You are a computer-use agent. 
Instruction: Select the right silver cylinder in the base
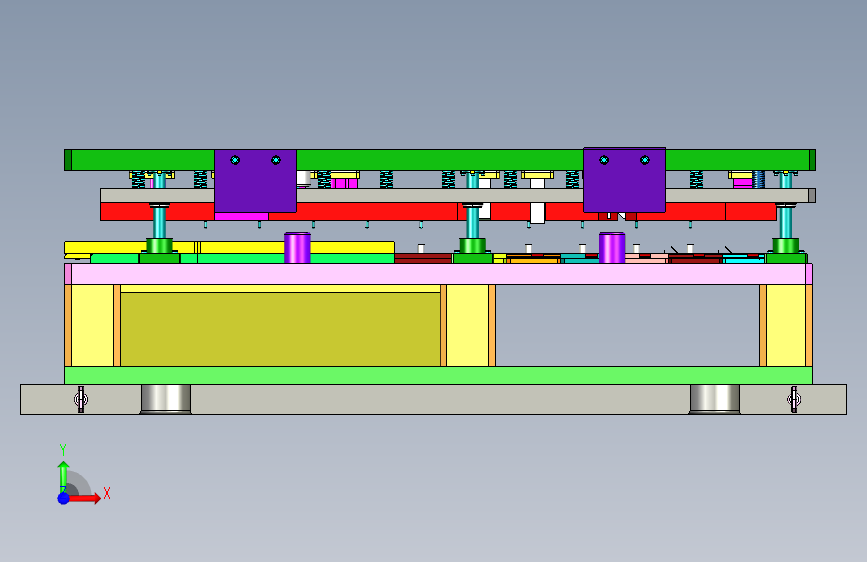pyautogui.click(x=714, y=399)
